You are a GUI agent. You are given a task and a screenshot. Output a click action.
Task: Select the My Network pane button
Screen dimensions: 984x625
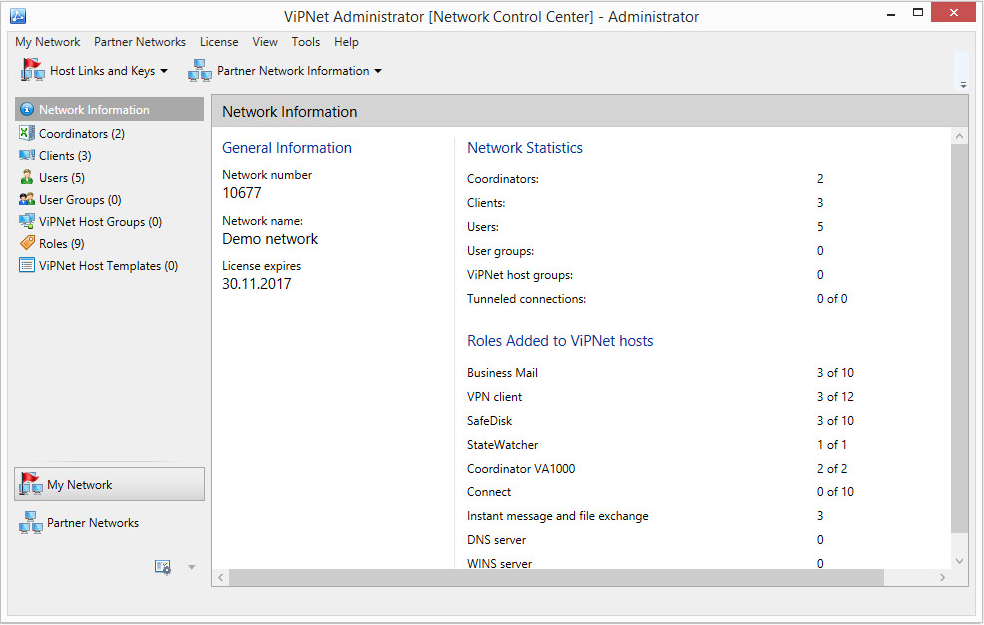pyautogui.click(x=109, y=484)
